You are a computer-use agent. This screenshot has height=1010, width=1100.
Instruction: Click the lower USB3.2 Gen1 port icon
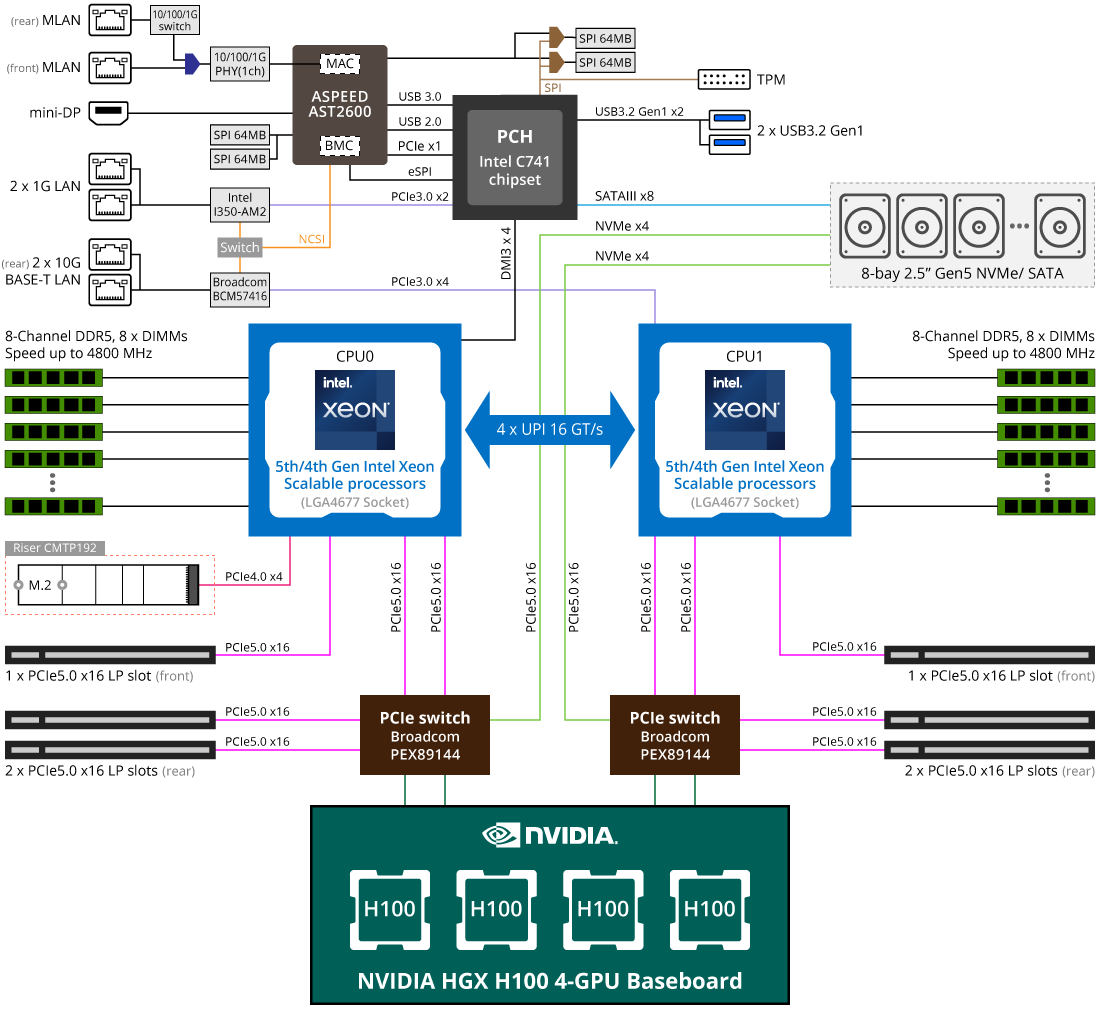730,144
